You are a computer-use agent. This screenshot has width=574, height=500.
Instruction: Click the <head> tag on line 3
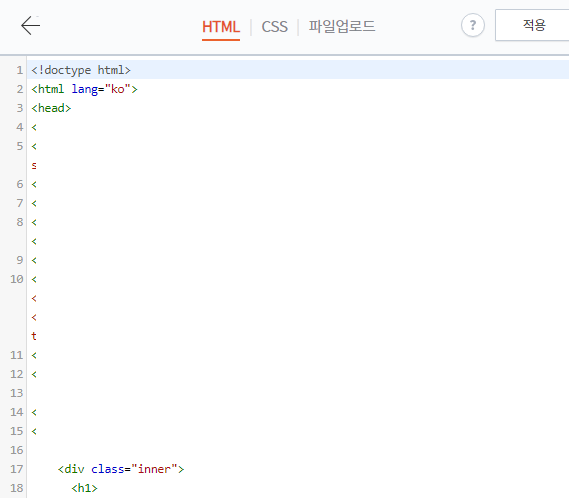51,109
